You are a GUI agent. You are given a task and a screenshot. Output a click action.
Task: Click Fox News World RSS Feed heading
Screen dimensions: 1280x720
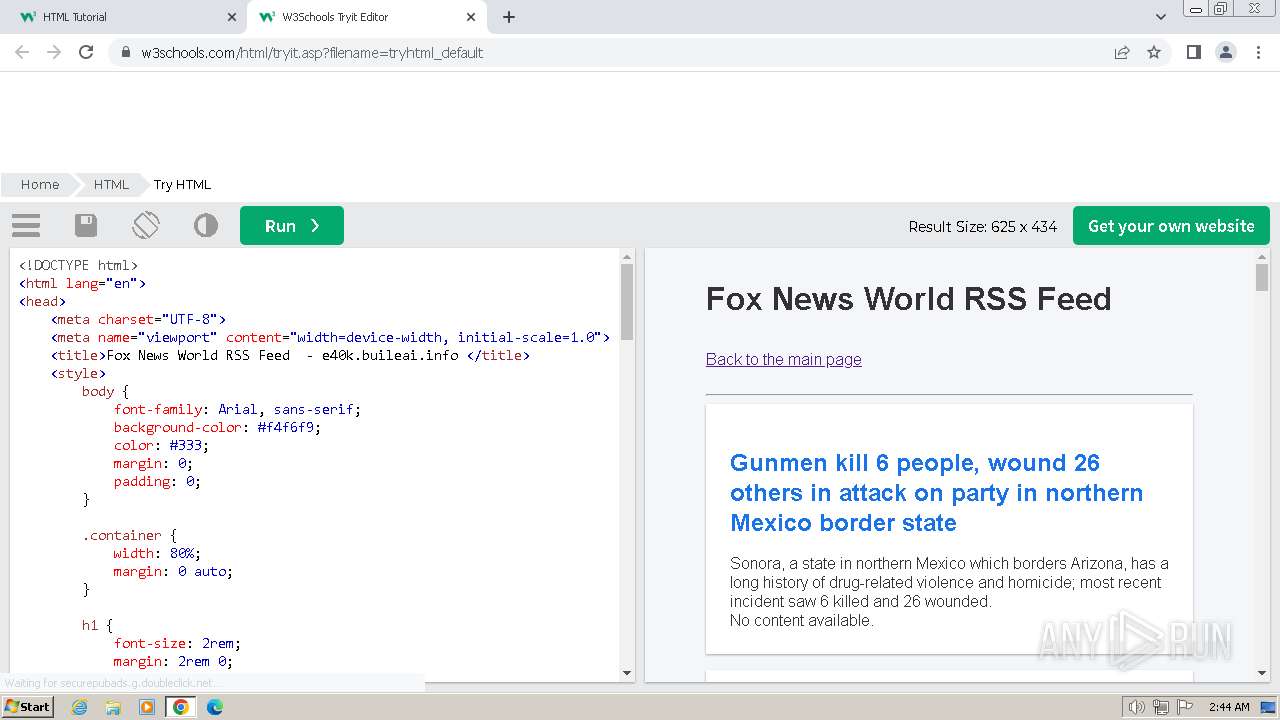[908, 298]
